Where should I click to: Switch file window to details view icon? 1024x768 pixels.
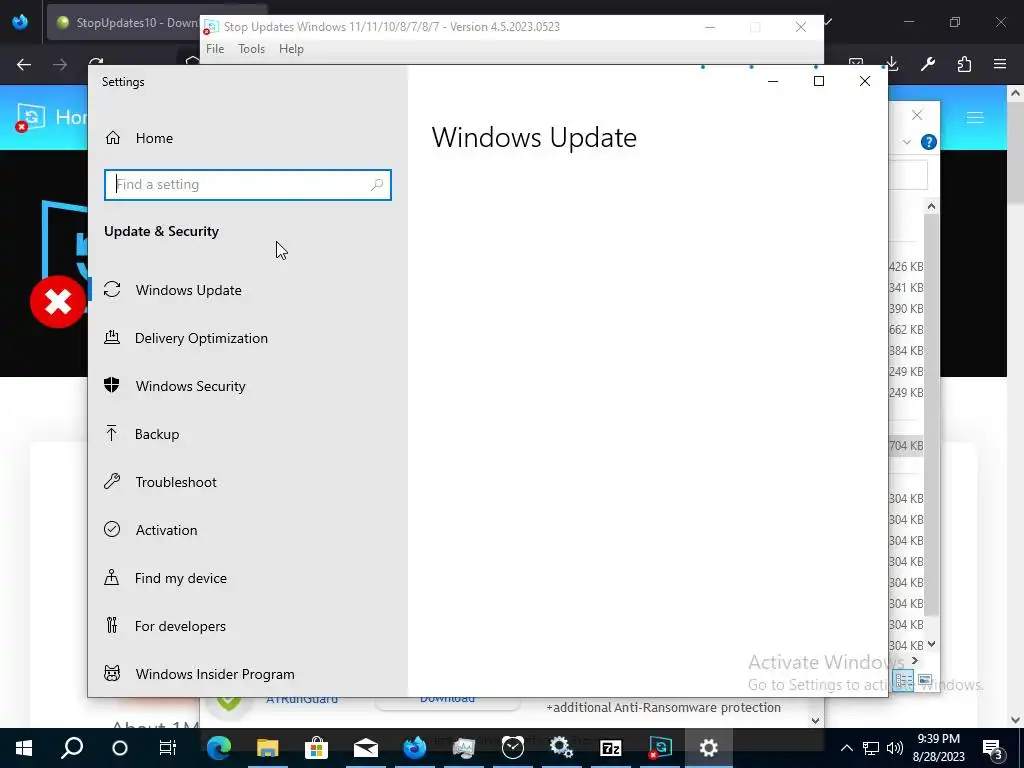point(904,680)
